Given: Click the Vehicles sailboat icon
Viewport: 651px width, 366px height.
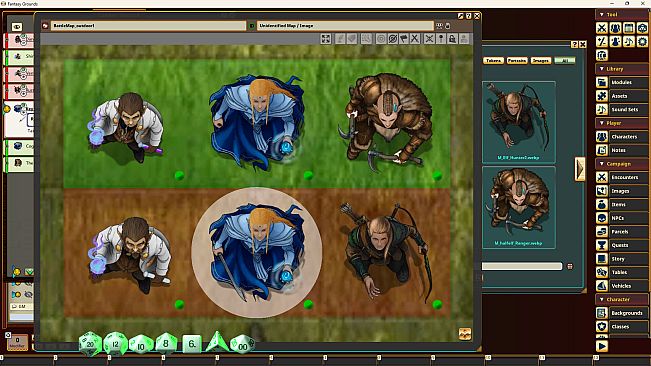Looking at the screenshot, I should (x=602, y=286).
